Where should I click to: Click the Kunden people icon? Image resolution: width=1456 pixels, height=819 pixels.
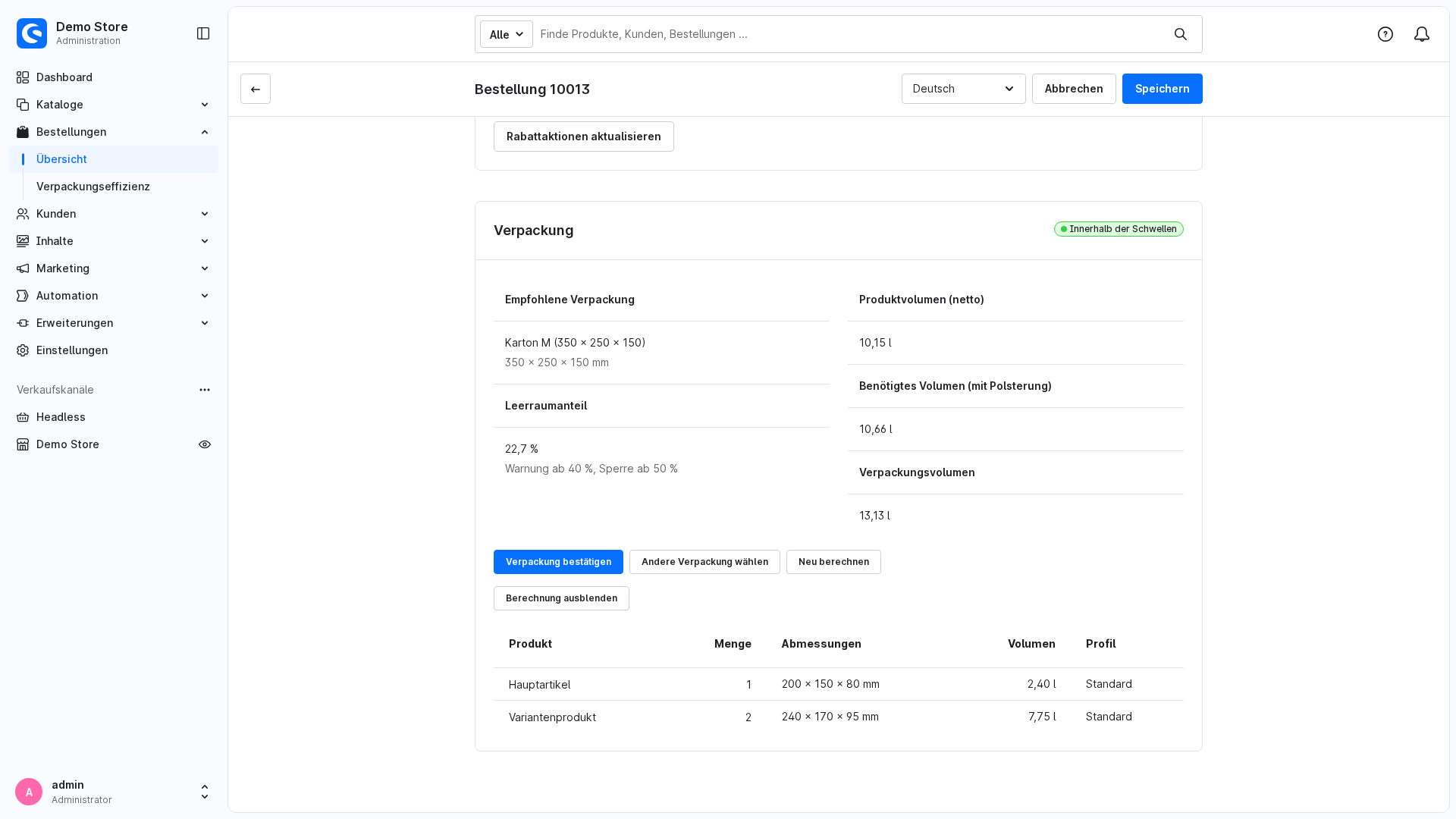point(23,214)
